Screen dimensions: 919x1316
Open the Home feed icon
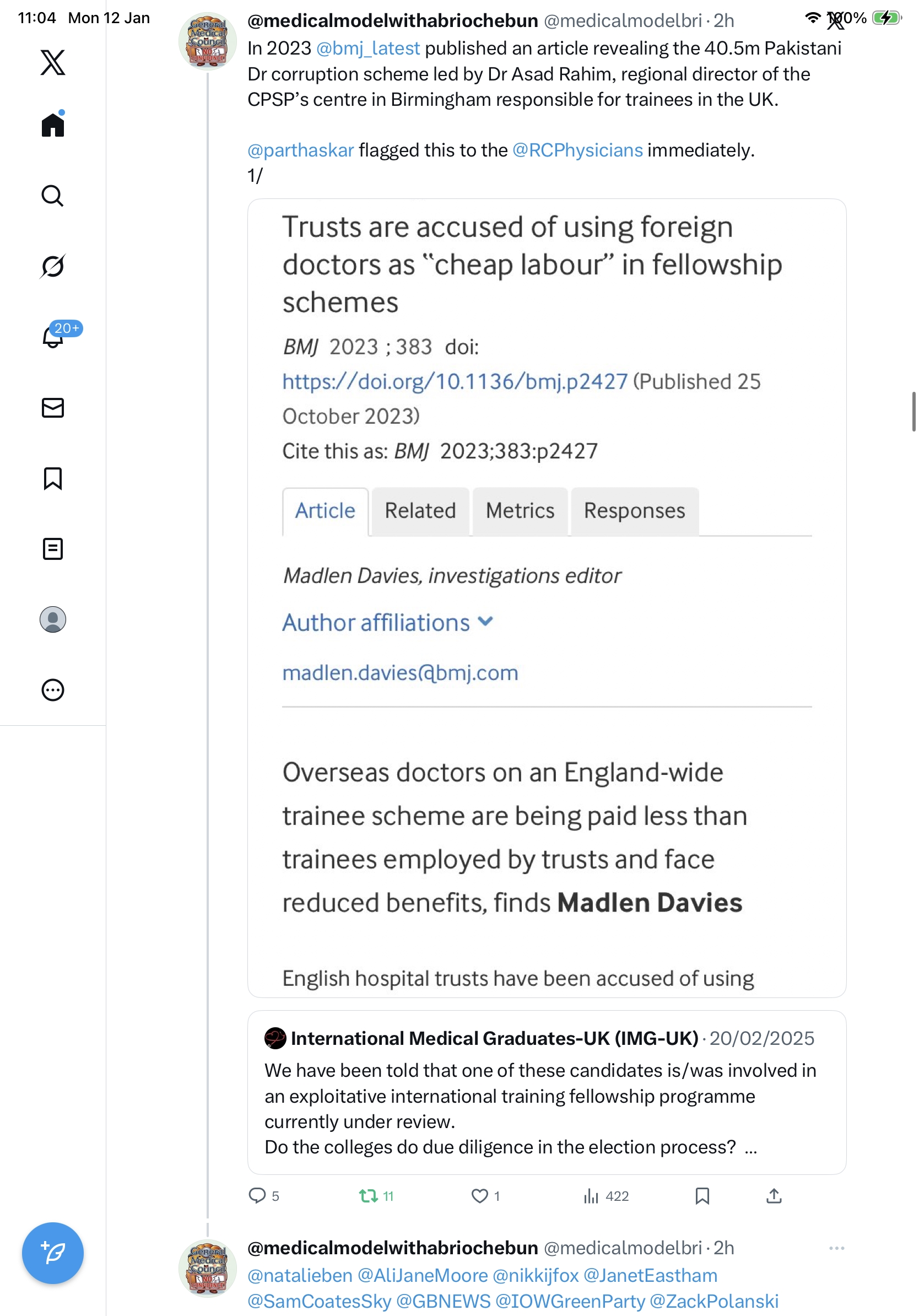53,125
